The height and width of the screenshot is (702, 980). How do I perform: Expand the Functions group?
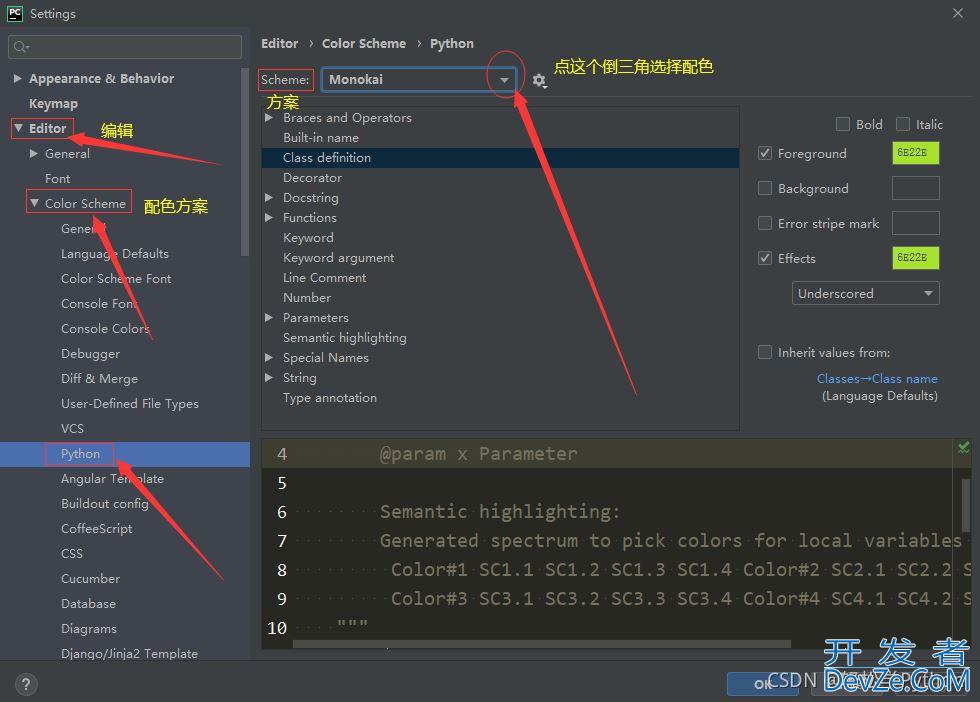pos(269,218)
